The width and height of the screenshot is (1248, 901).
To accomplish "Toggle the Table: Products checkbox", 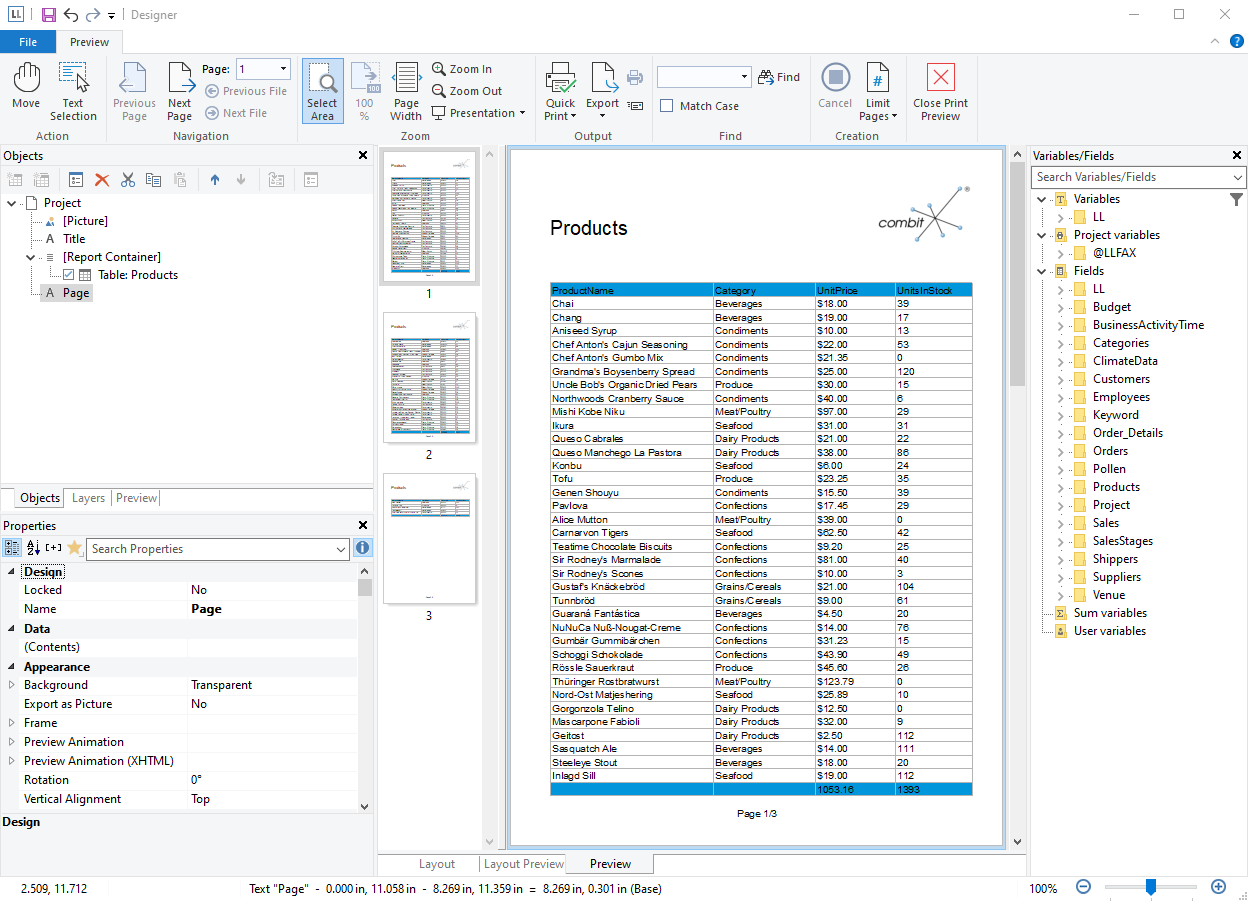I will 68,275.
